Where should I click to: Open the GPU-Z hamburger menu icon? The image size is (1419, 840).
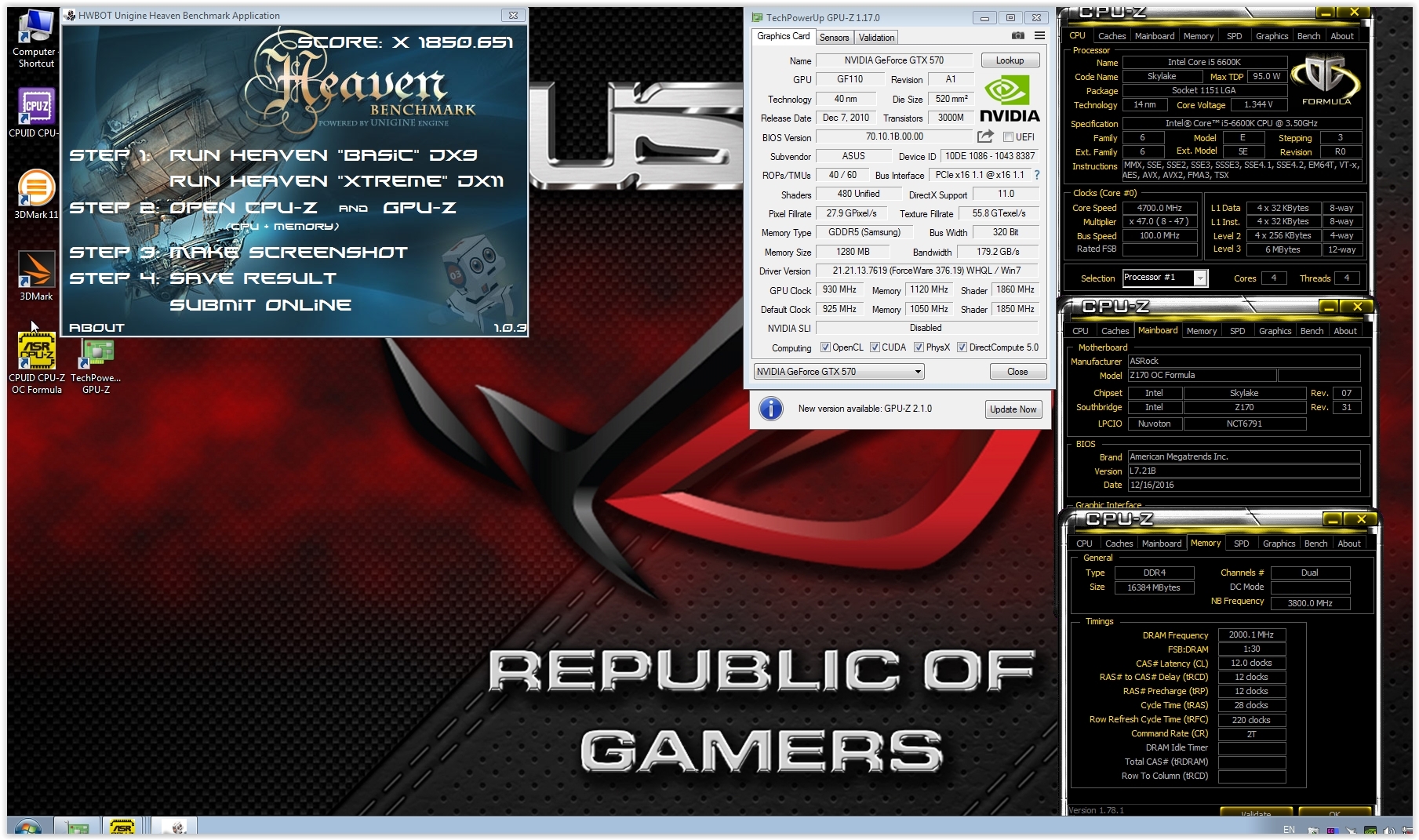pyautogui.click(x=1039, y=36)
